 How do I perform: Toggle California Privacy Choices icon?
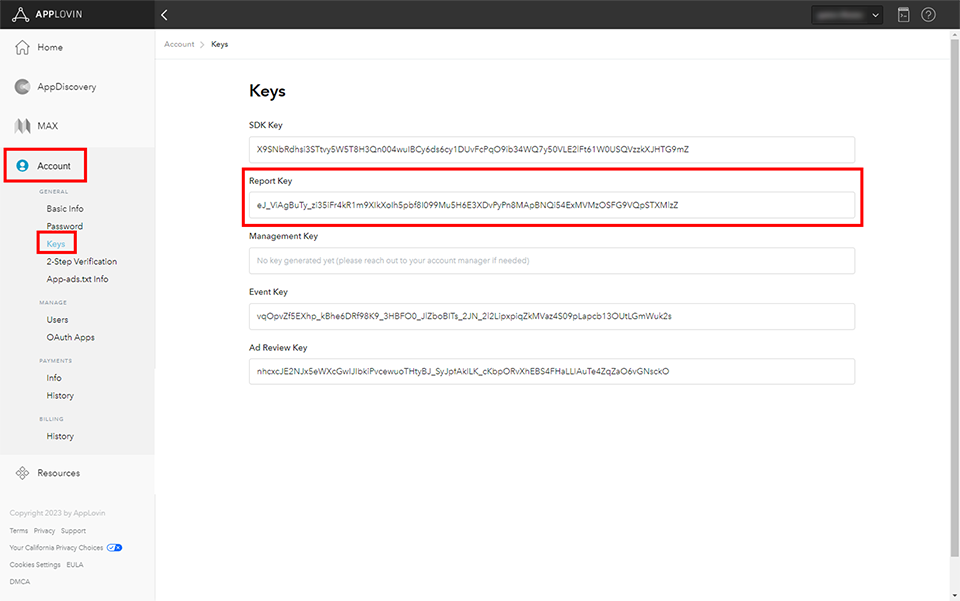114,548
